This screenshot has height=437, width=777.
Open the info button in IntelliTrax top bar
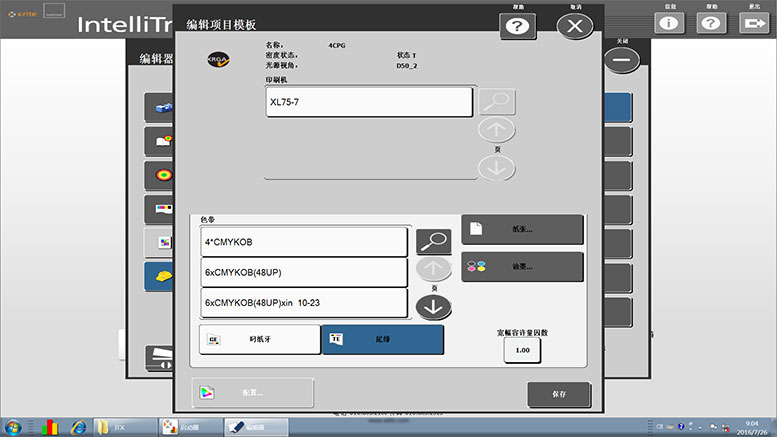[669, 23]
